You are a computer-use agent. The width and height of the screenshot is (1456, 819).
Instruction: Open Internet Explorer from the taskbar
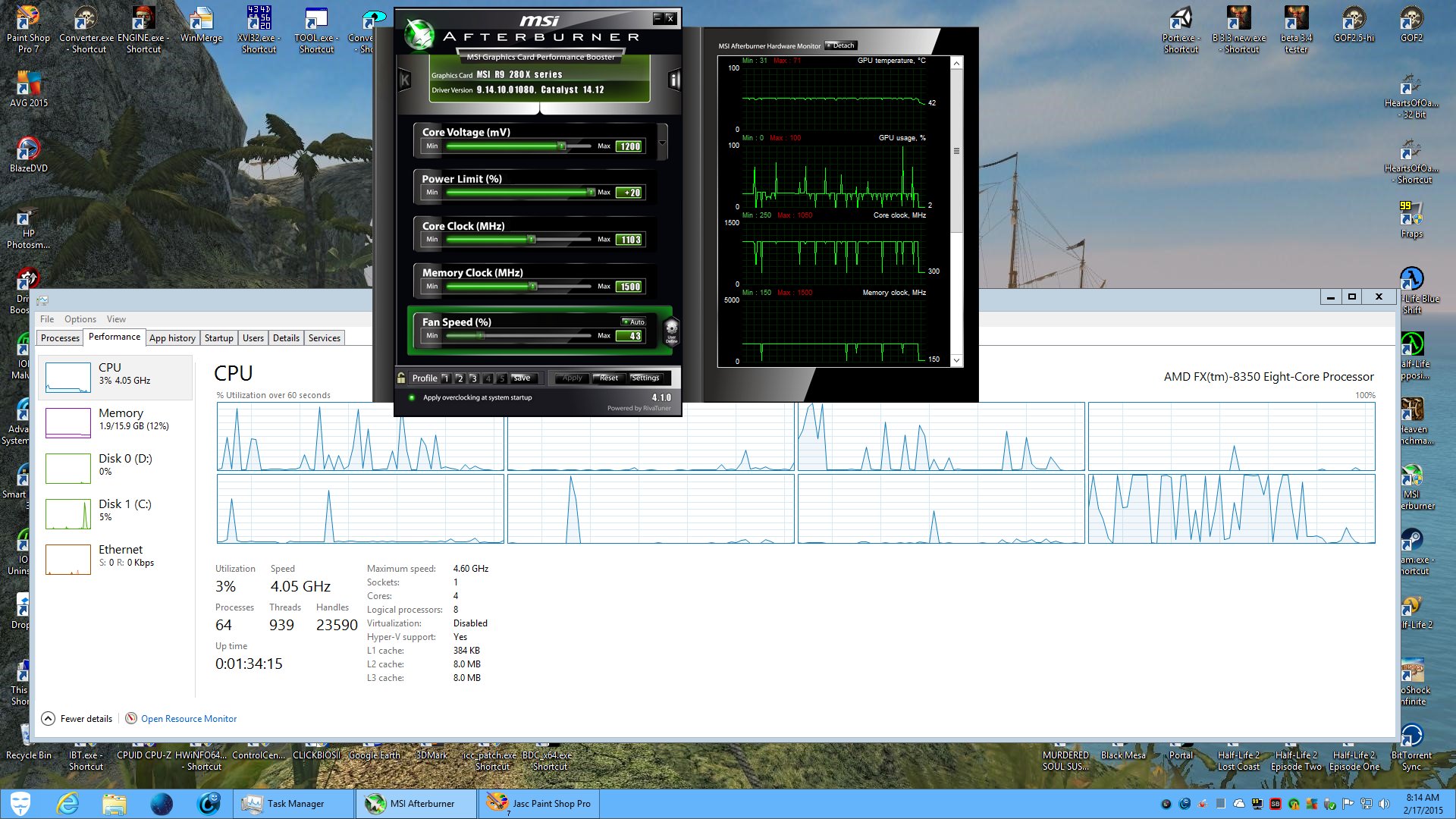67,803
